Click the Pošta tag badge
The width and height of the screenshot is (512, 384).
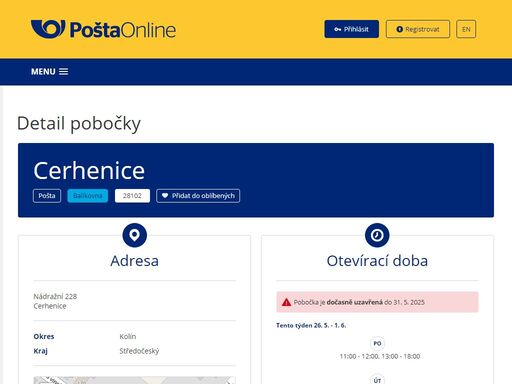point(47,196)
